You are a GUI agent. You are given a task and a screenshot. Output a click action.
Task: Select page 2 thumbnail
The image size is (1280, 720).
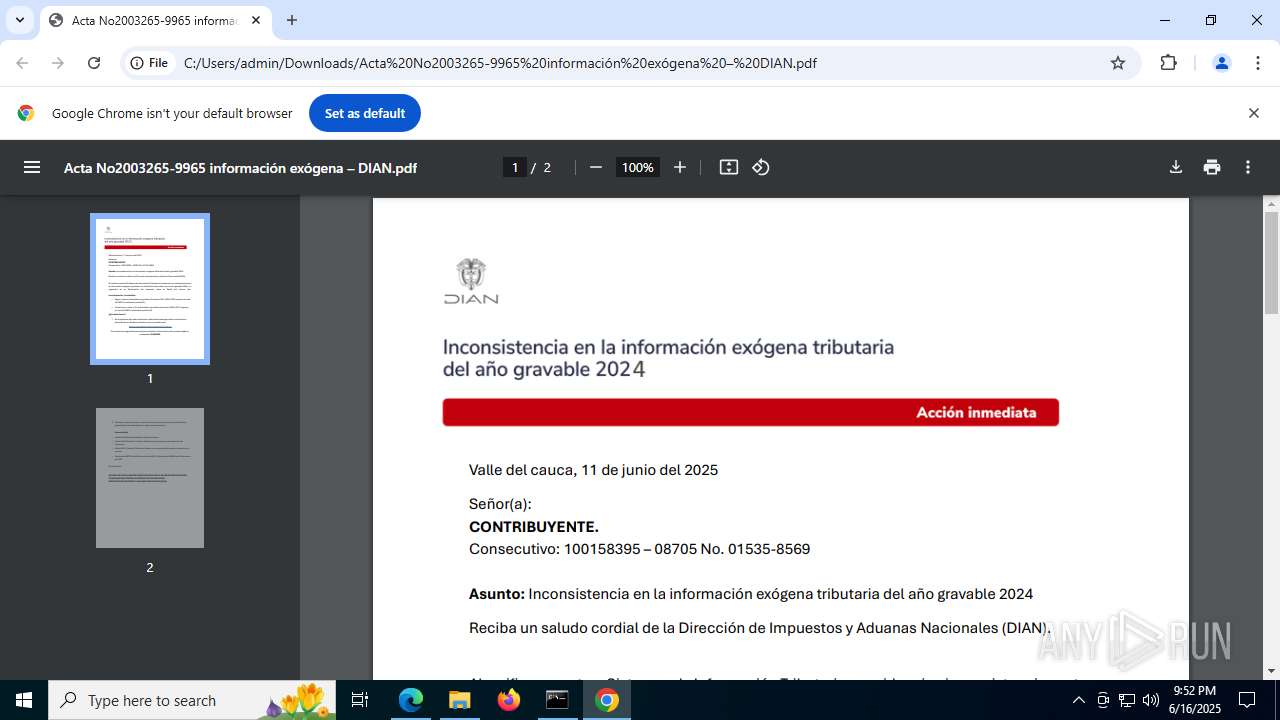tap(150, 478)
